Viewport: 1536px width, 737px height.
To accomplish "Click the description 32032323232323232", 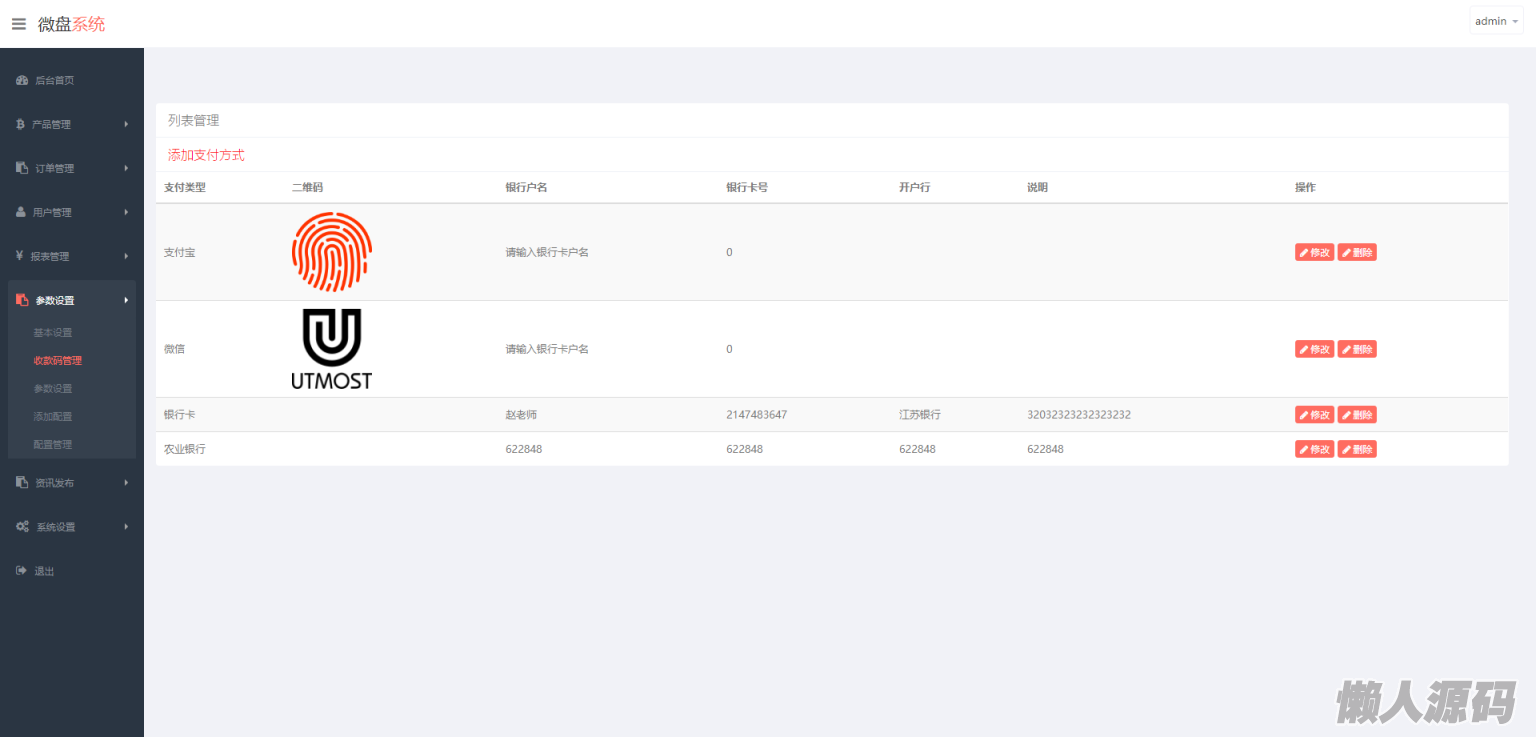I will pos(1079,414).
